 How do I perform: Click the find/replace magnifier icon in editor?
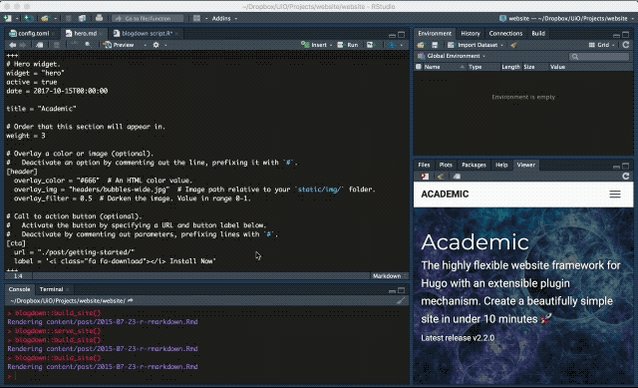[x=87, y=45]
